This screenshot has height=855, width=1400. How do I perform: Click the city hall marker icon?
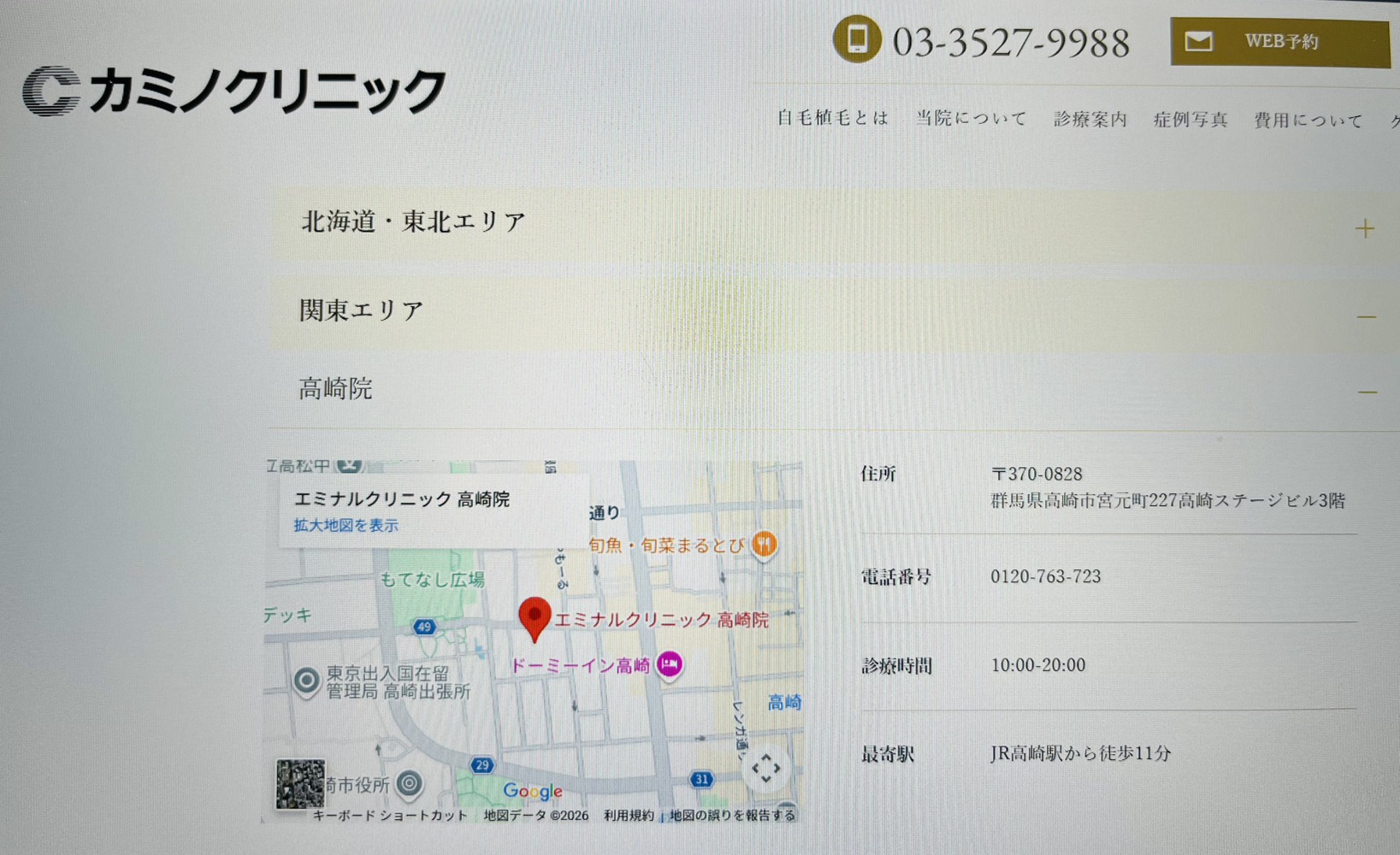(x=410, y=783)
